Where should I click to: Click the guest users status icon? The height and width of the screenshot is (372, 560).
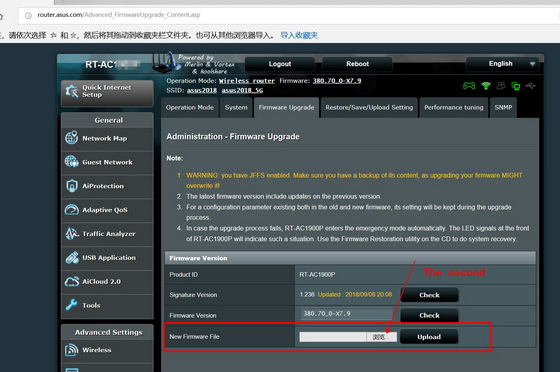coord(501,86)
